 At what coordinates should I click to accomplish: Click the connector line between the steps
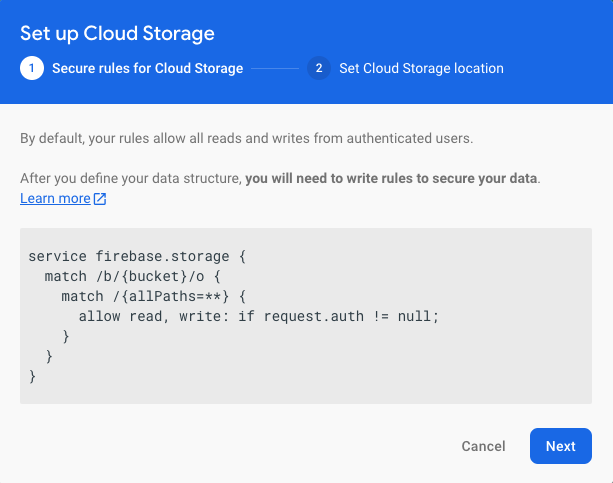(275, 69)
